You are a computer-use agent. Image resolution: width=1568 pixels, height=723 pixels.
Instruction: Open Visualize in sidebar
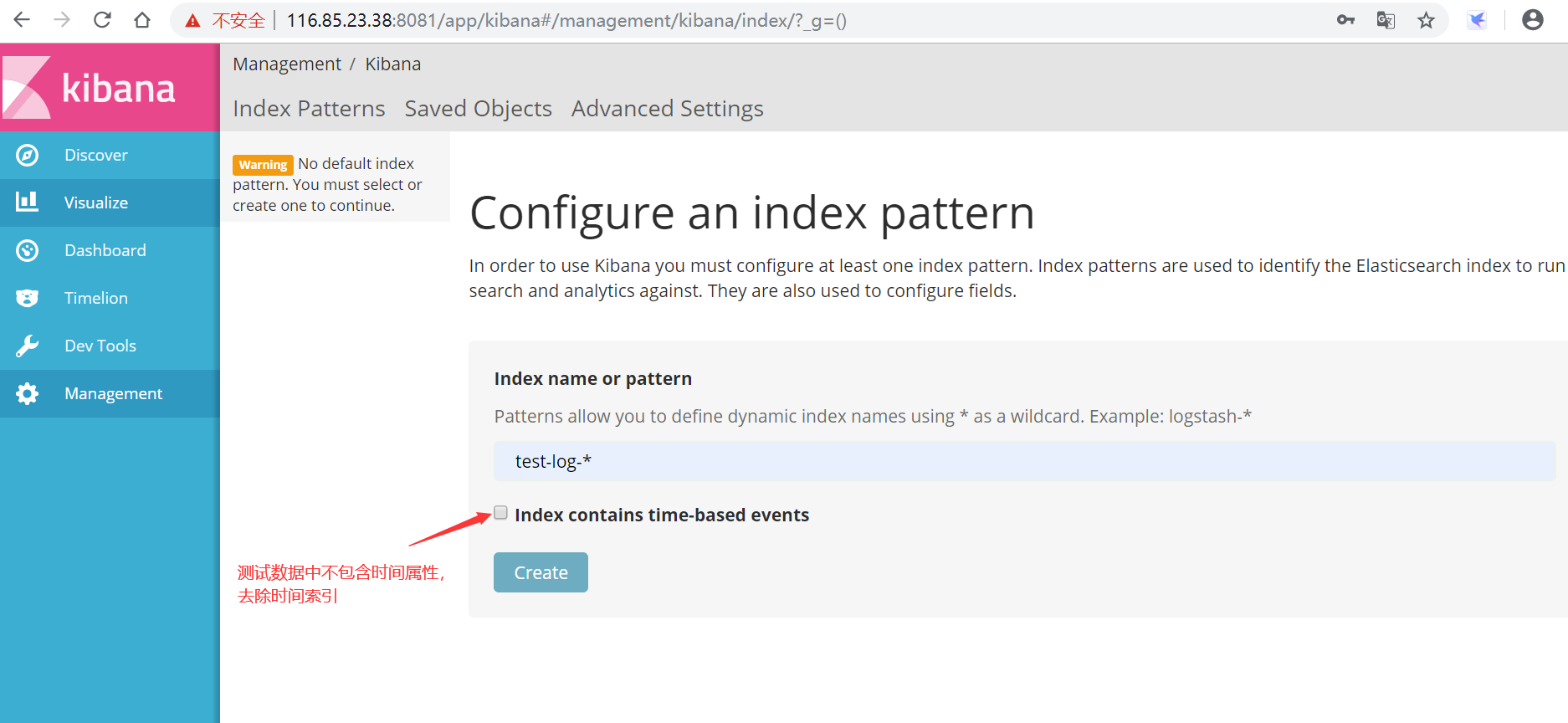110,203
